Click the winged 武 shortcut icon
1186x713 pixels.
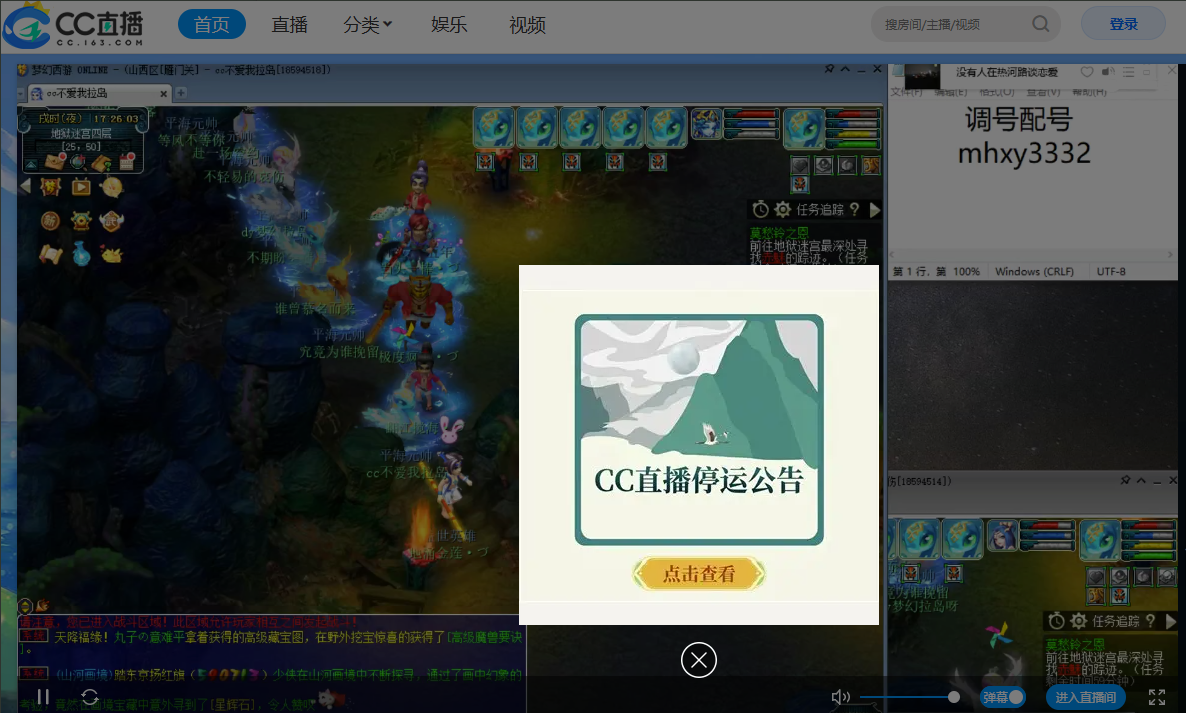pyautogui.click(x=111, y=221)
